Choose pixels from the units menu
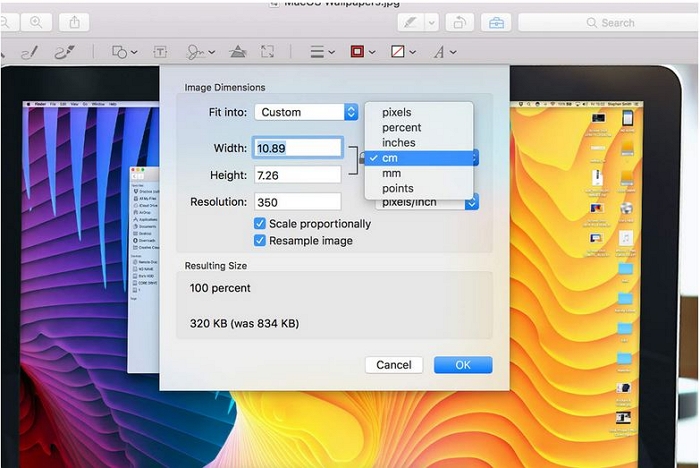 tap(397, 113)
